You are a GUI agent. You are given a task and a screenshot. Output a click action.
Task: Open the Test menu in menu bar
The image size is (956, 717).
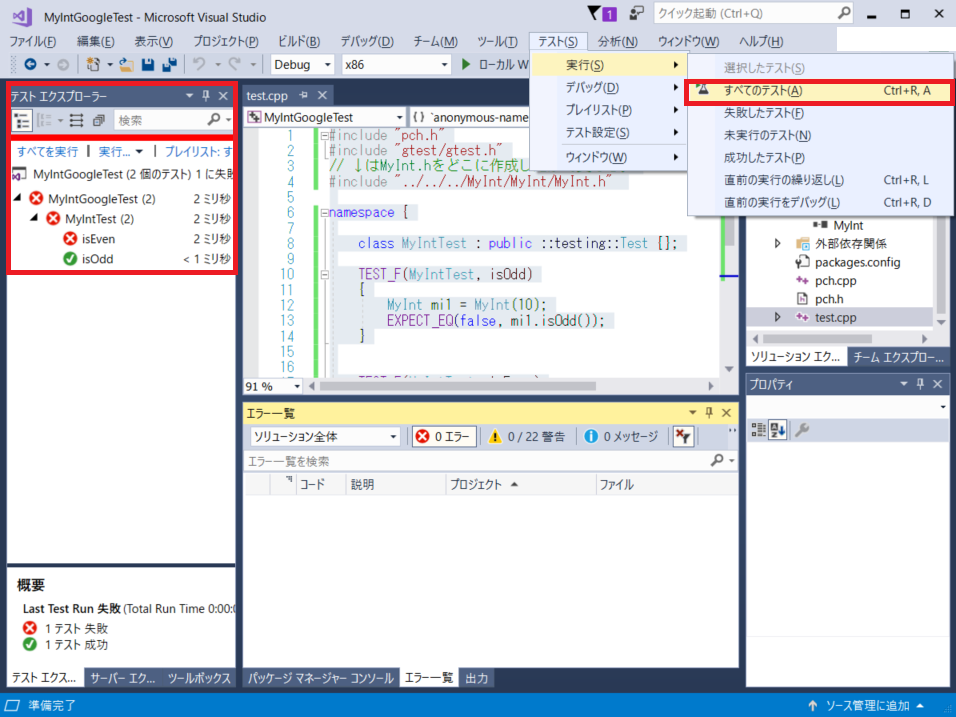558,41
